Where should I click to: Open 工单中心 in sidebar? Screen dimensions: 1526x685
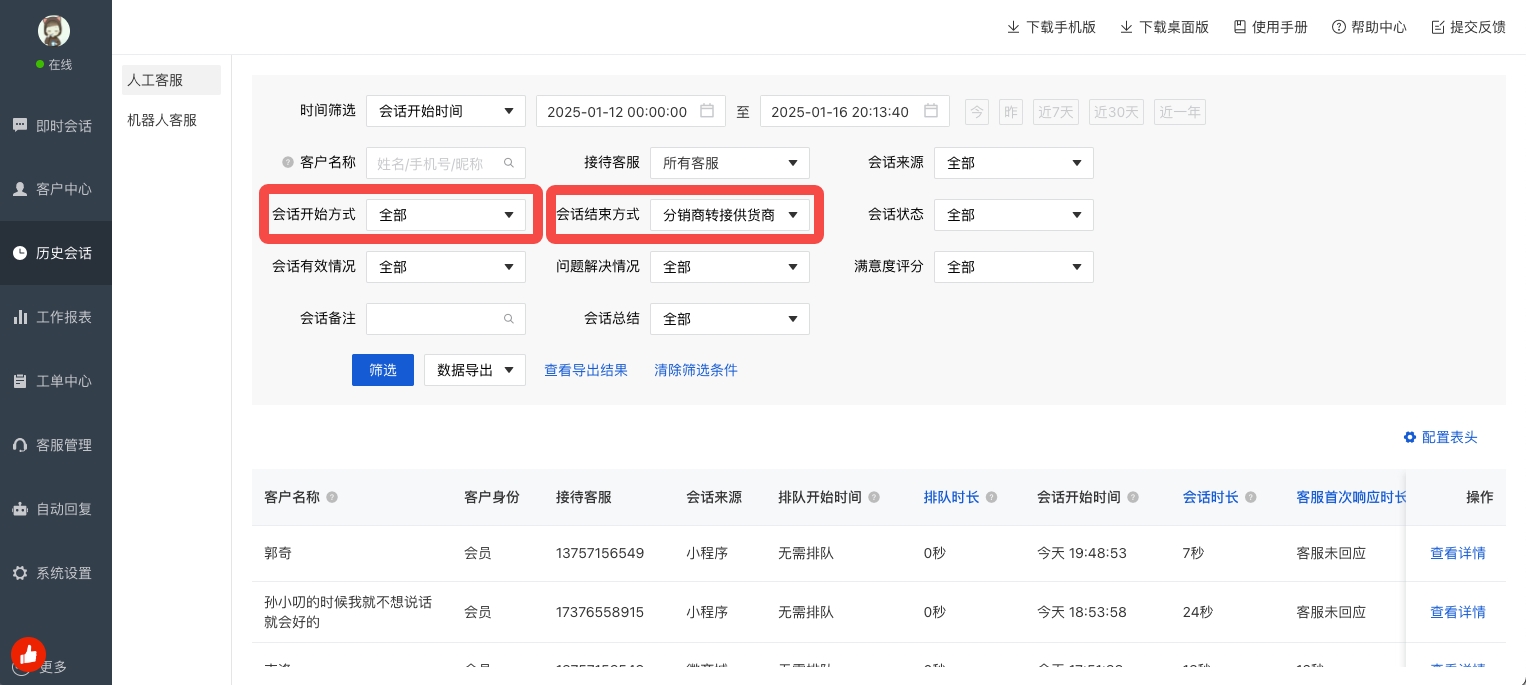tap(56, 381)
